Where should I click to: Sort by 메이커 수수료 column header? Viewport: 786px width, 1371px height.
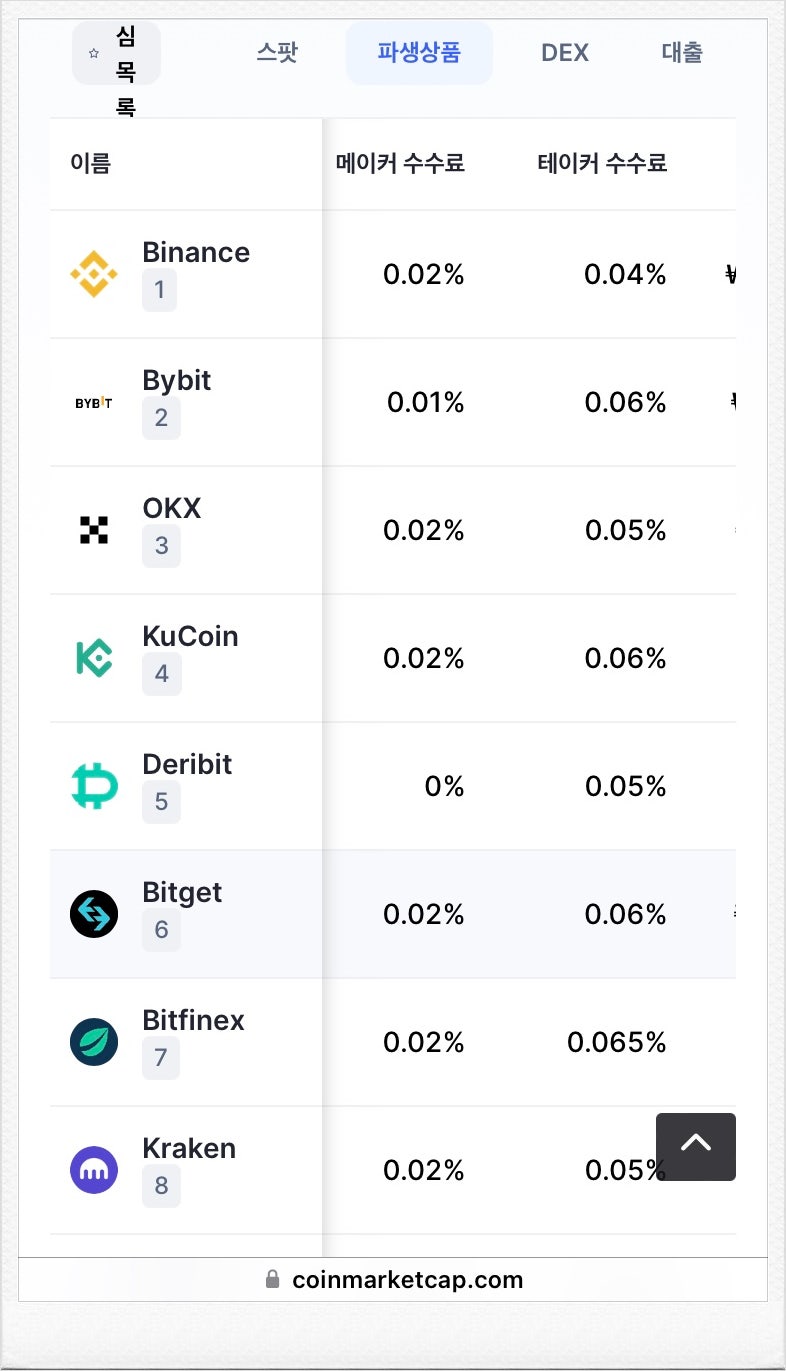[400, 163]
